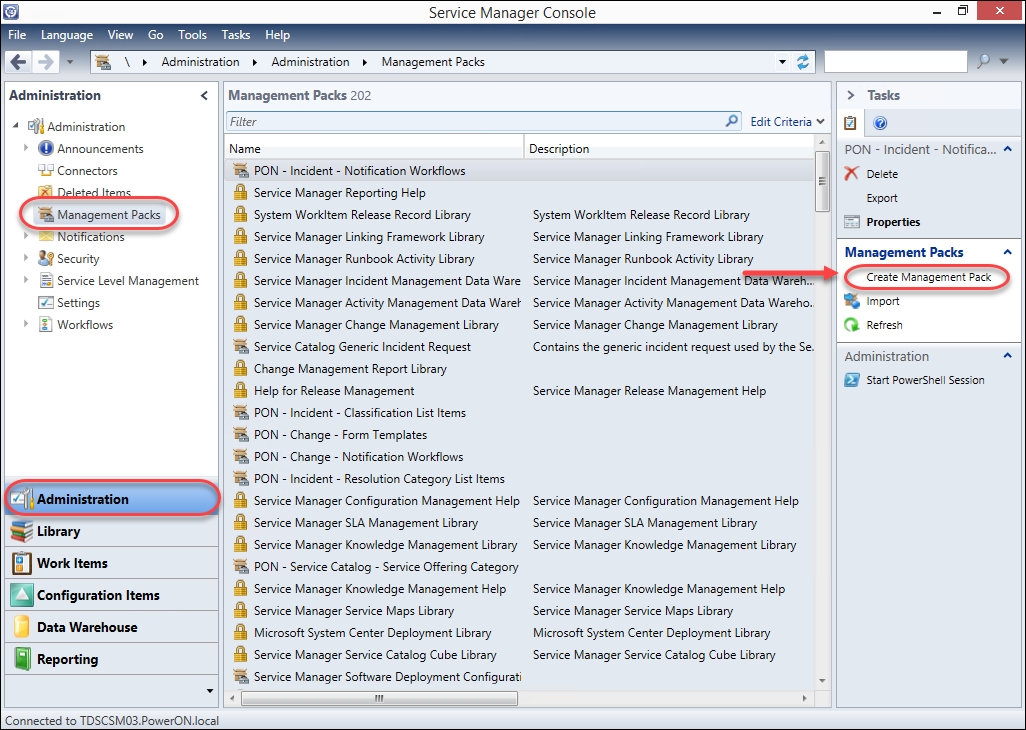Click the Back navigation arrow
The width and height of the screenshot is (1026, 730).
click(x=18, y=62)
